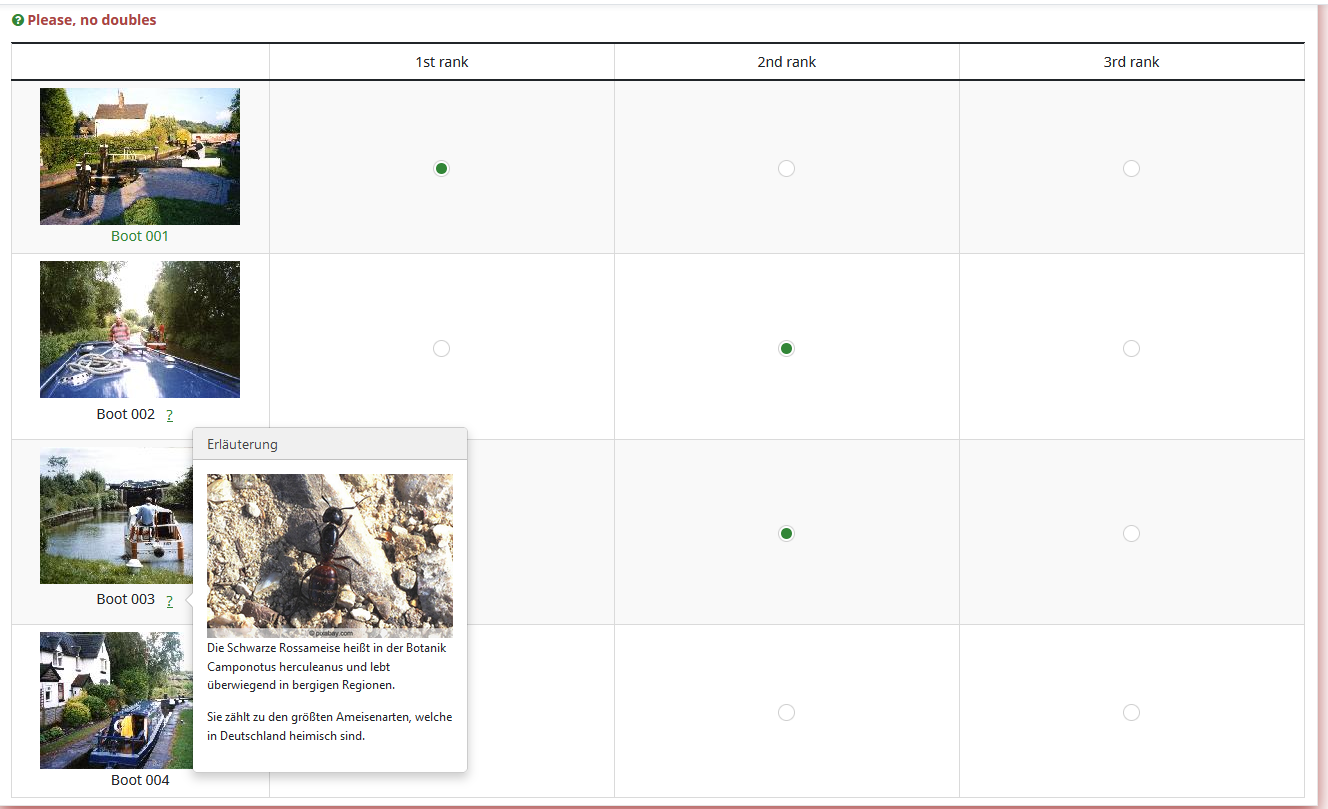The height and width of the screenshot is (809, 1328).
Task: Click the question mark next to Boot 003
Action: (x=170, y=600)
